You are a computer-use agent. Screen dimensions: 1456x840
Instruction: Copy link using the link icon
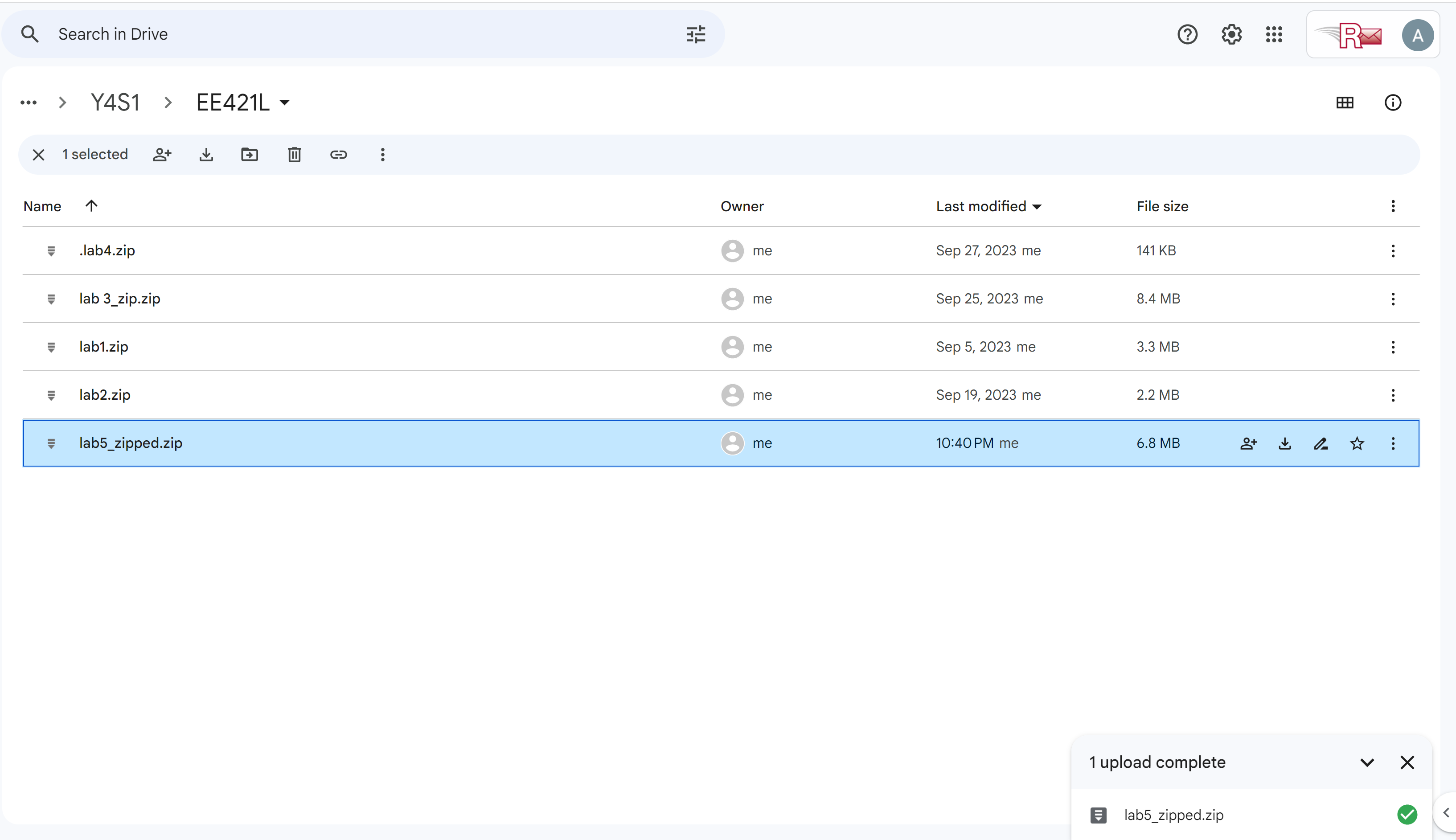coord(339,155)
